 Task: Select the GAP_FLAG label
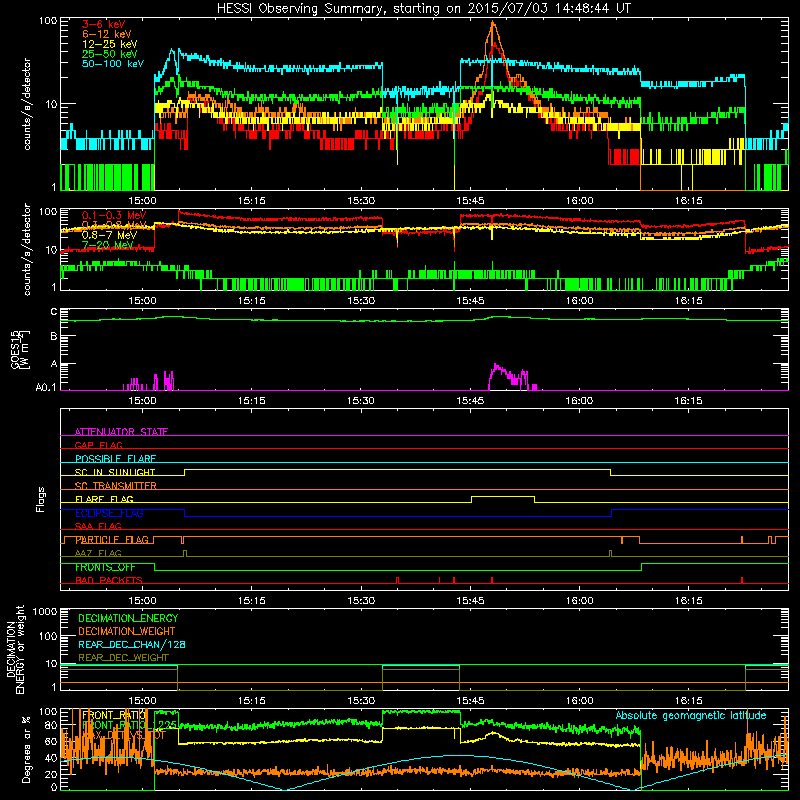[x=98, y=445]
